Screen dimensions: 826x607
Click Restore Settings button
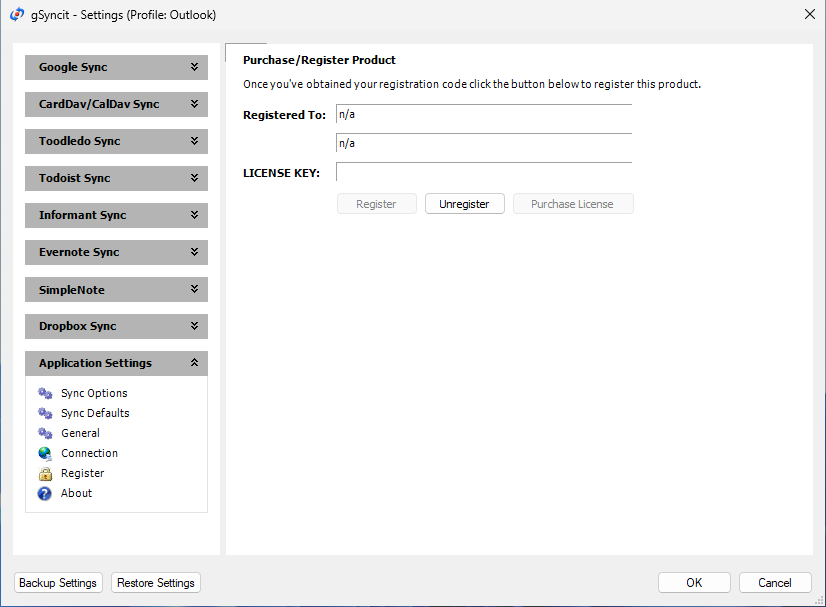tap(156, 583)
